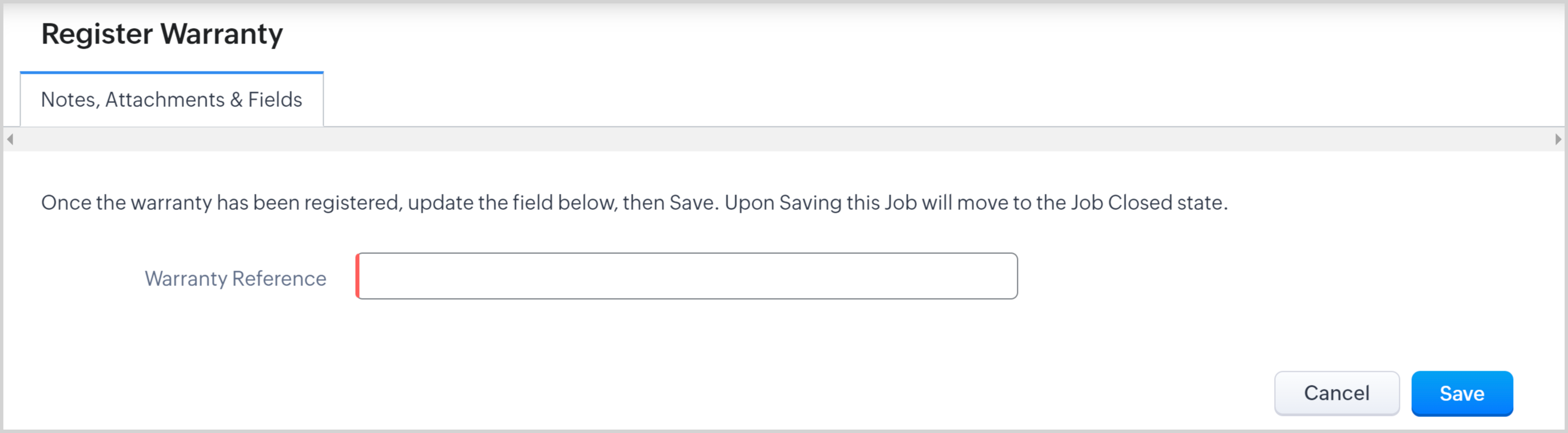The height and width of the screenshot is (433, 1568).
Task: Click the horizontal scrollbar track
Action: 784,140
